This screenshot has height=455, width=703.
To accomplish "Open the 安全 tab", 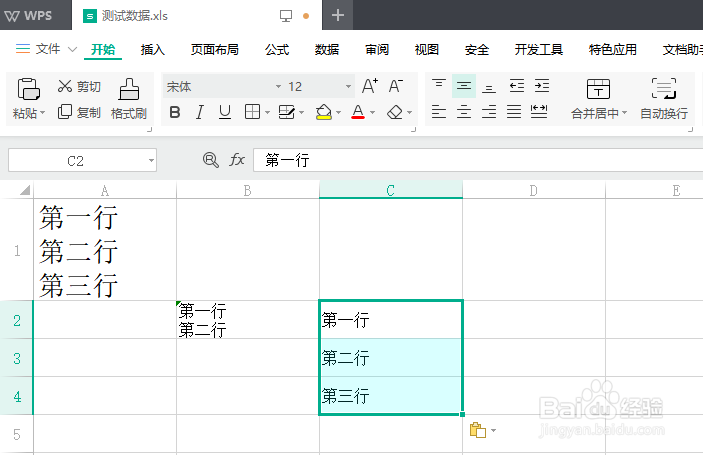I will coord(477,49).
